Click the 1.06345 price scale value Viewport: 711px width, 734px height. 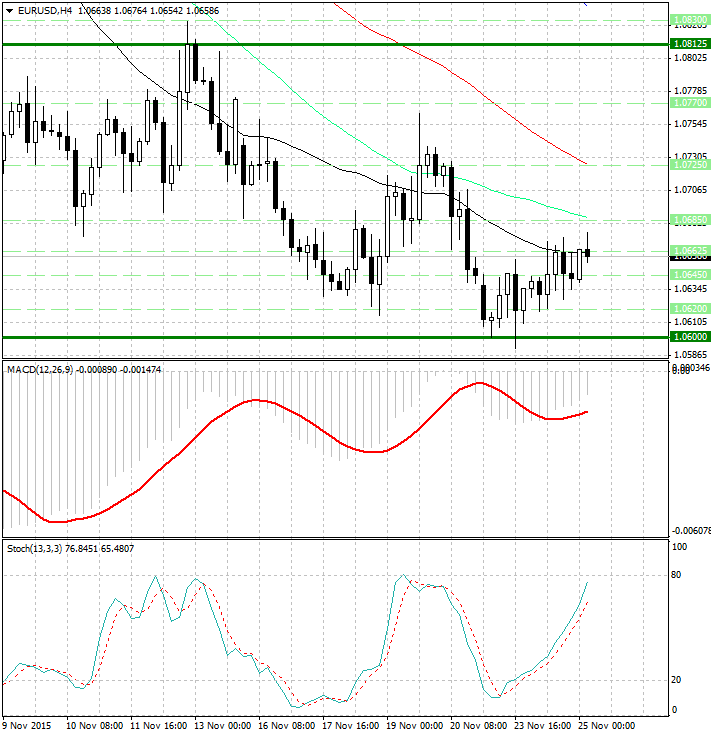[x=690, y=289]
